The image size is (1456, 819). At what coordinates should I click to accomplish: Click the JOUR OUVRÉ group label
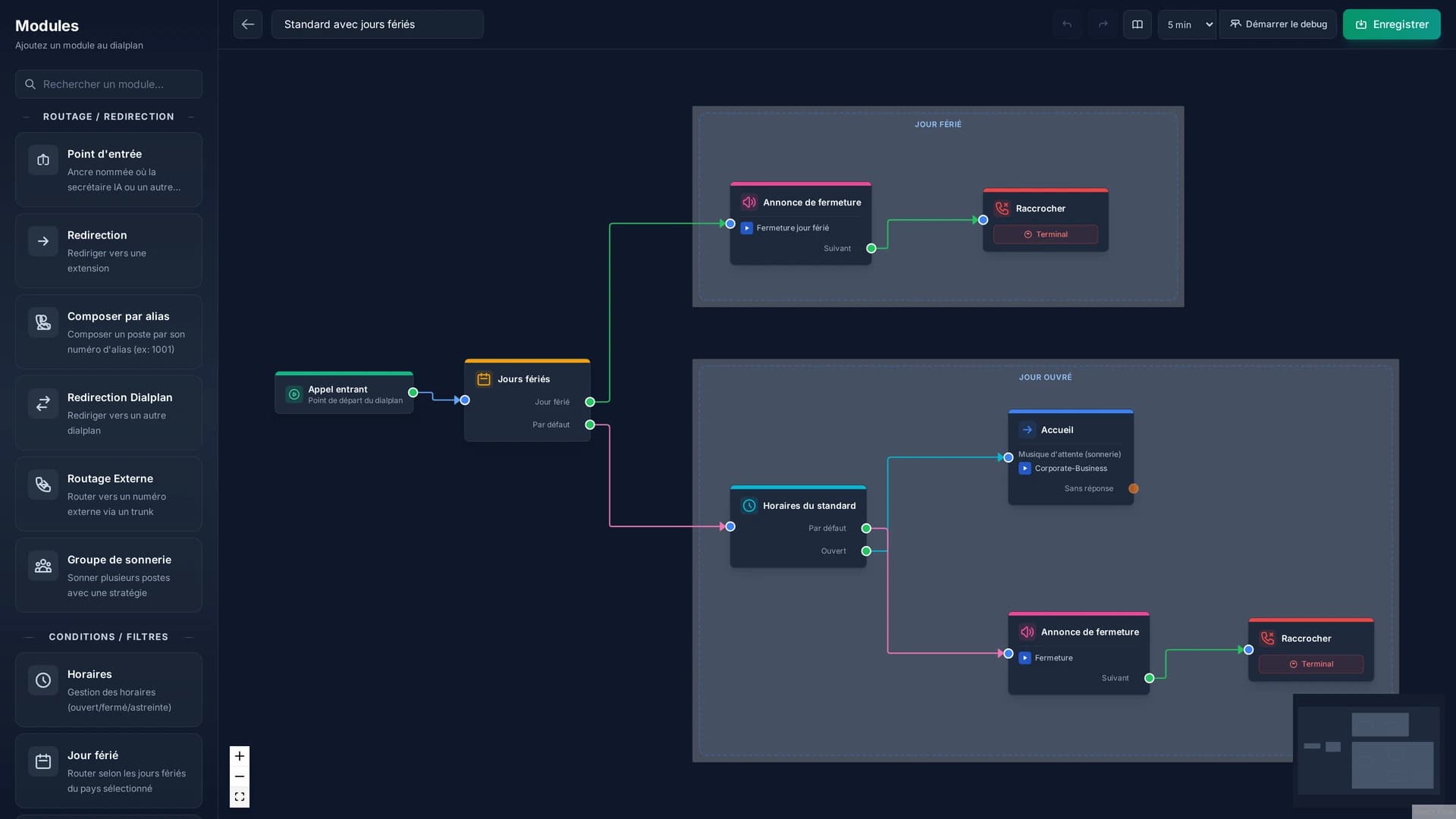click(x=1046, y=377)
